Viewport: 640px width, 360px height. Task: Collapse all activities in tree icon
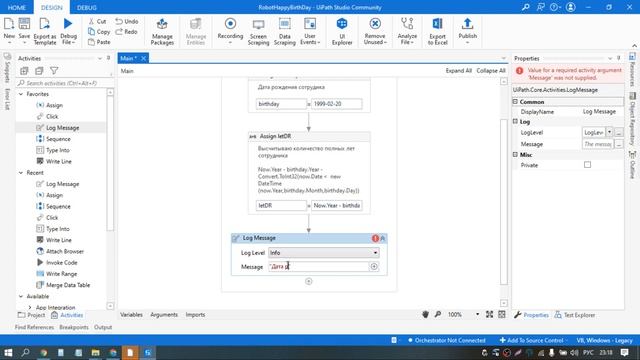tap(39, 71)
